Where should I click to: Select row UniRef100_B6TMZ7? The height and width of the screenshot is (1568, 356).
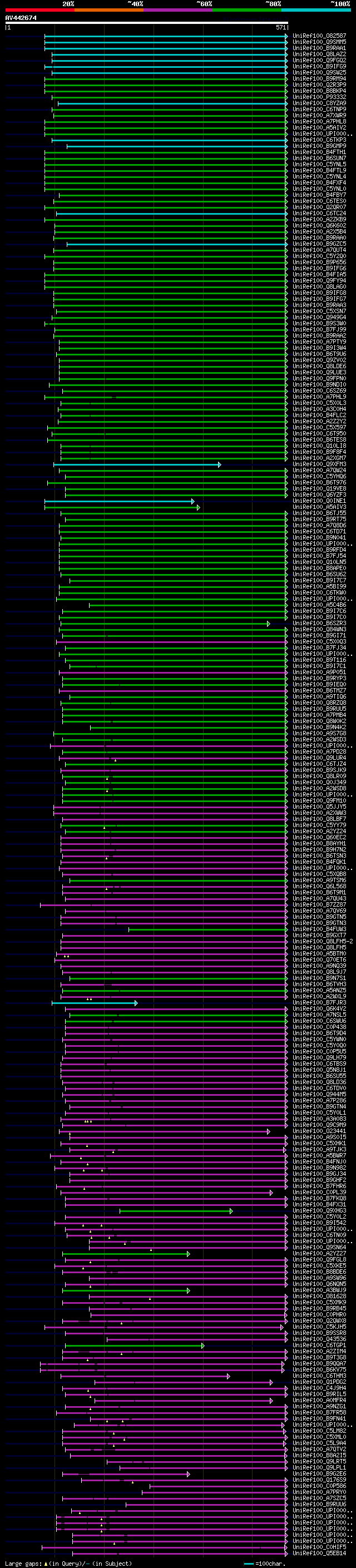(x=319, y=690)
